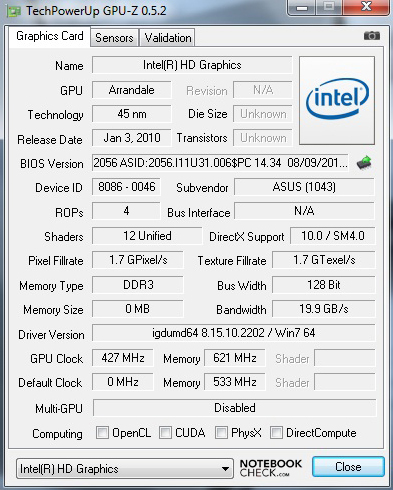This screenshot has height=490, width=393.
Task: Minimize the GPU-Z window
Action: point(302,7)
